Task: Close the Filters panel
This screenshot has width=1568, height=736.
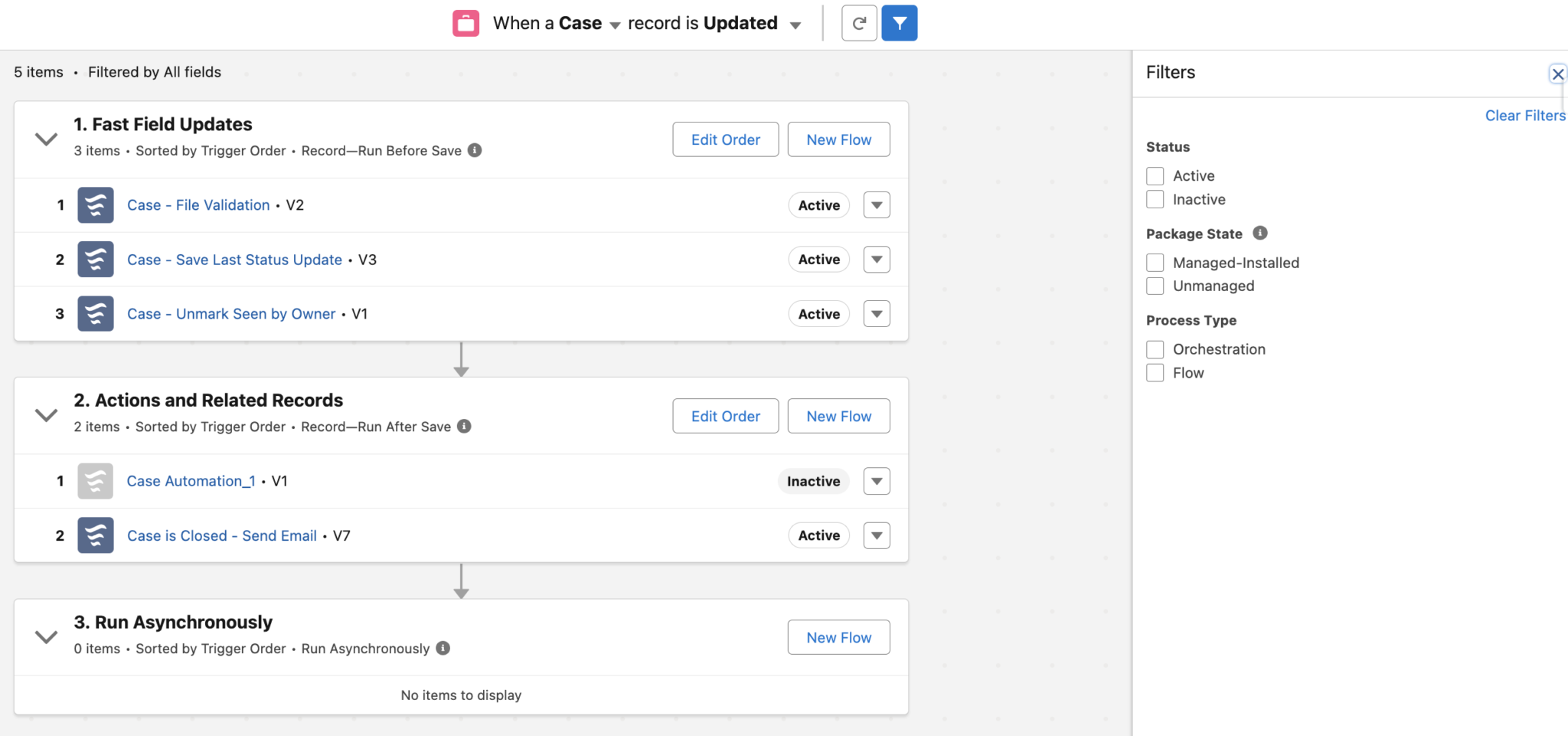Action: point(1557,74)
